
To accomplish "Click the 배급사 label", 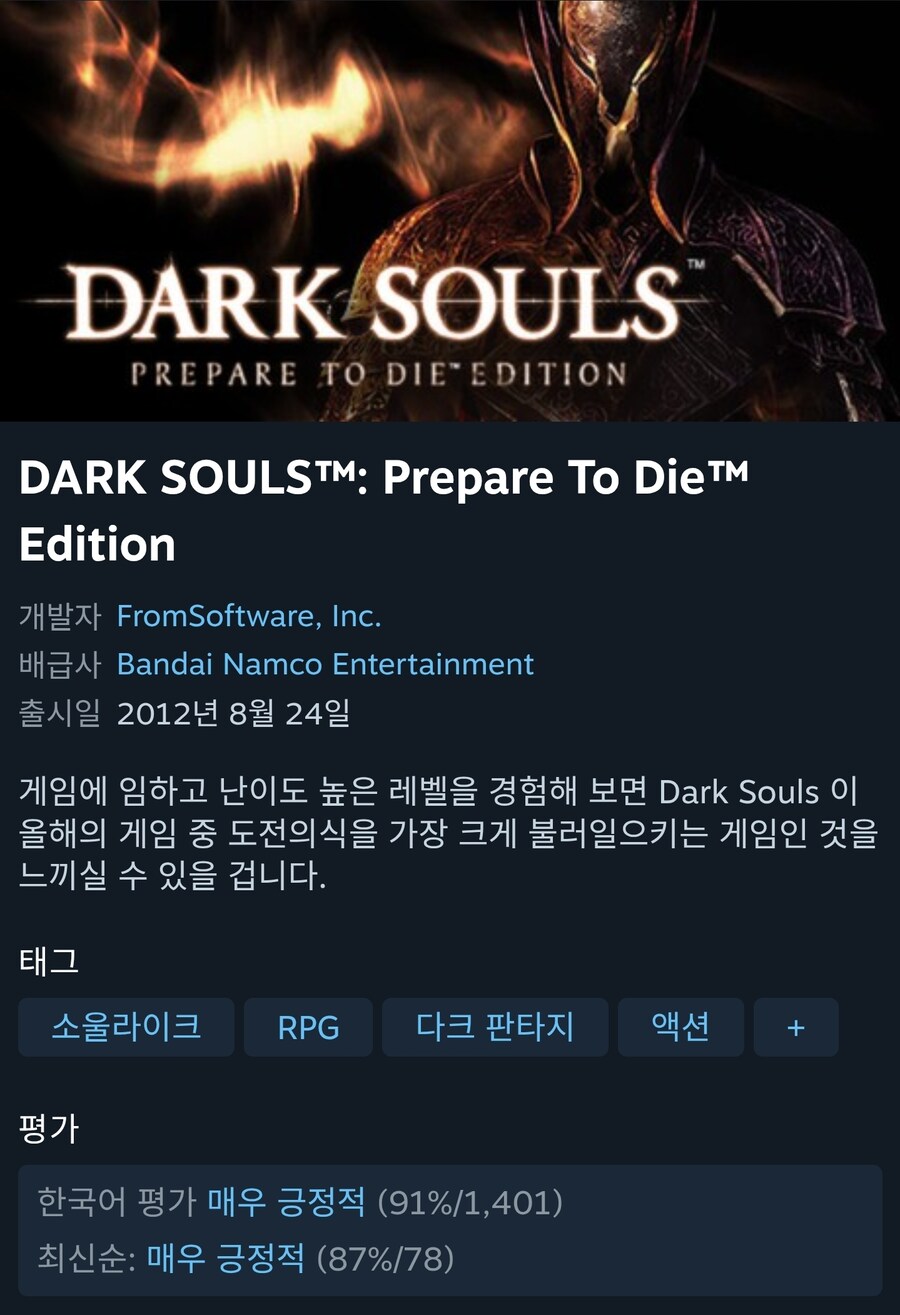I will tap(60, 664).
